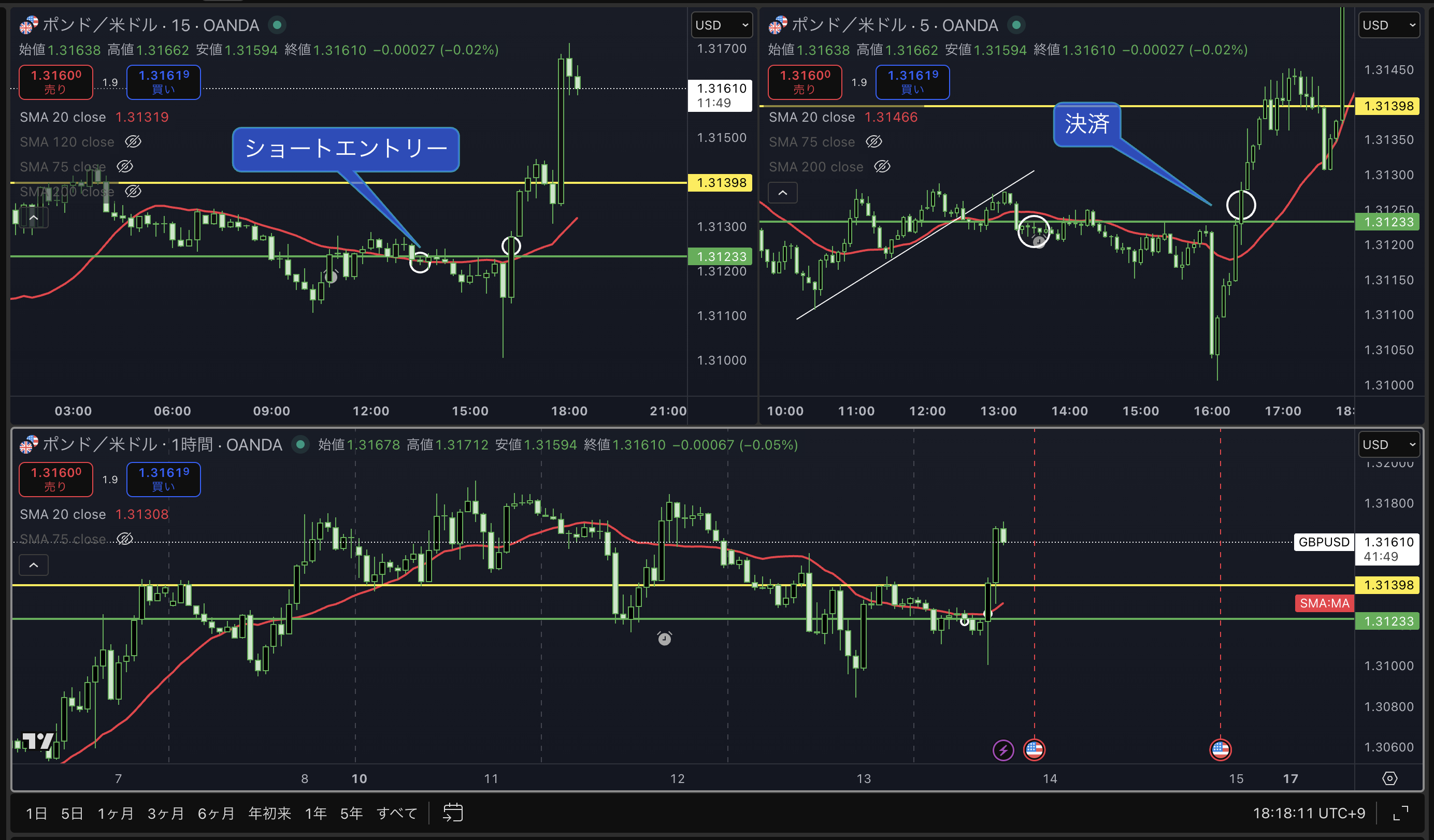This screenshot has width=1434, height=840.
Task: Click the maximize chart panel icon
Action: 1400,813
